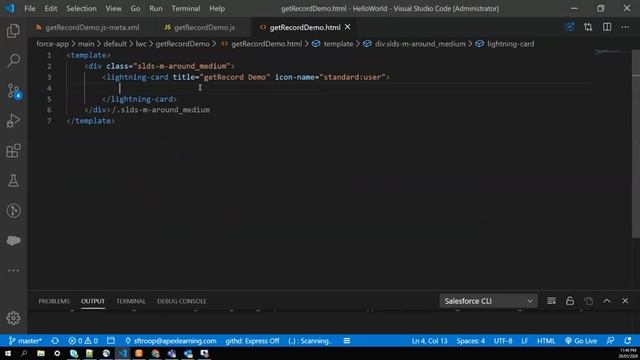This screenshot has width=640, height=360.
Task: Open editor More Actions ellipsis menu
Action: [x=625, y=27]
